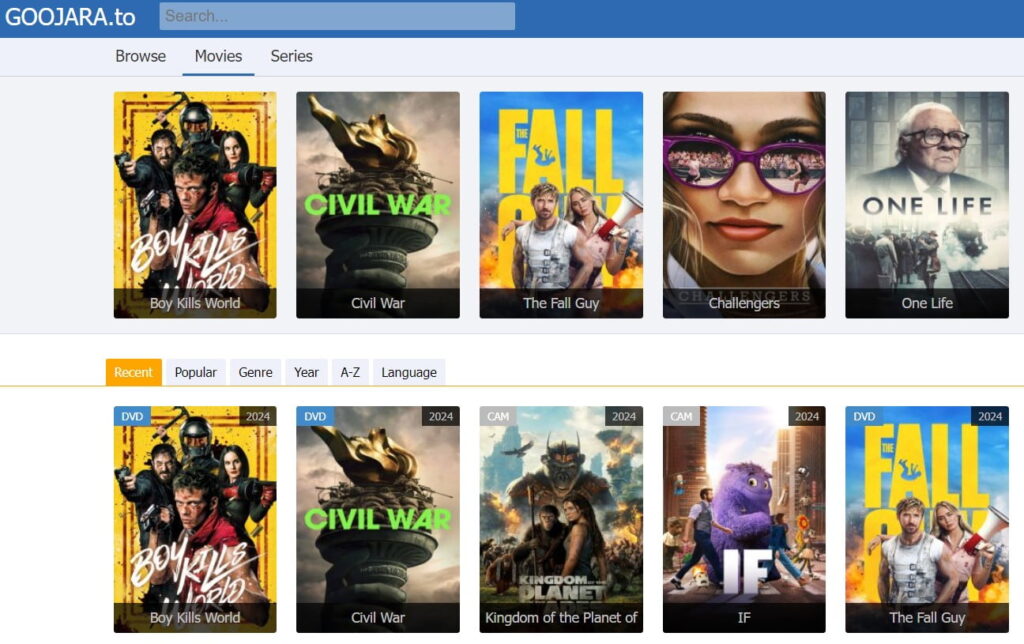This screenshot has height=644, width=1024.
Task: Click DVD badge on recent Boy Kills World
Action: click(x=132, y=416)
